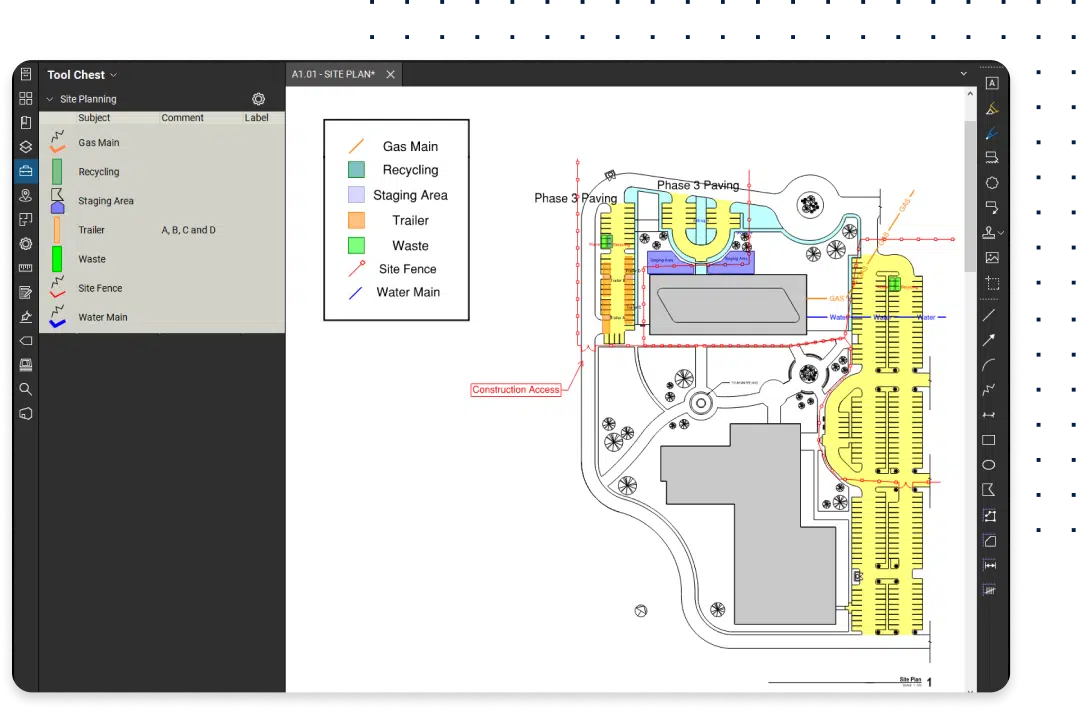Select the Image insert tool
1076x711 pixels.
tap(992, 258)
